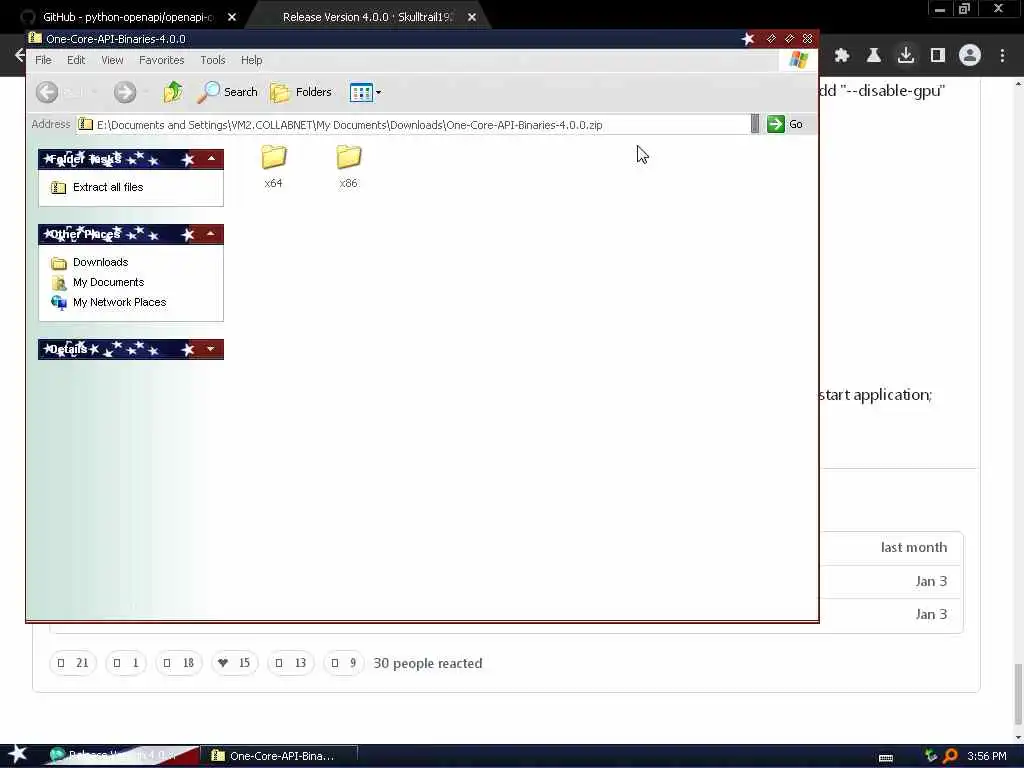The image size is (1024, 768).
Task: Go back with Explorer Back arrow
Action: (x=47, y=92)
